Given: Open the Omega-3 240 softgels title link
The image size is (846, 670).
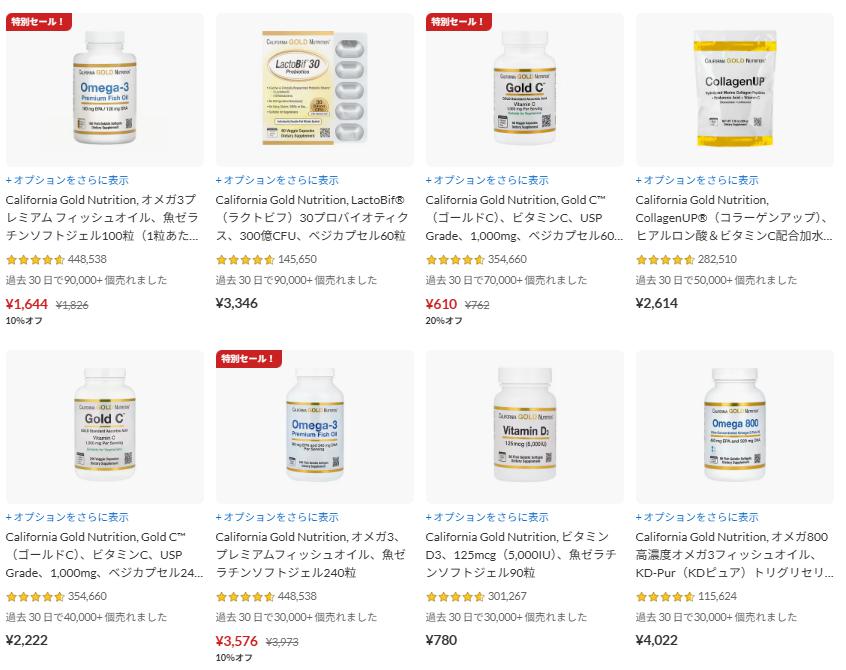Looking at the screenshot, I should coord(311,555).
